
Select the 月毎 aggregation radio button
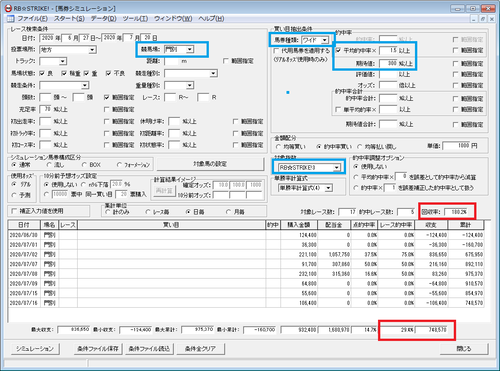229,212
